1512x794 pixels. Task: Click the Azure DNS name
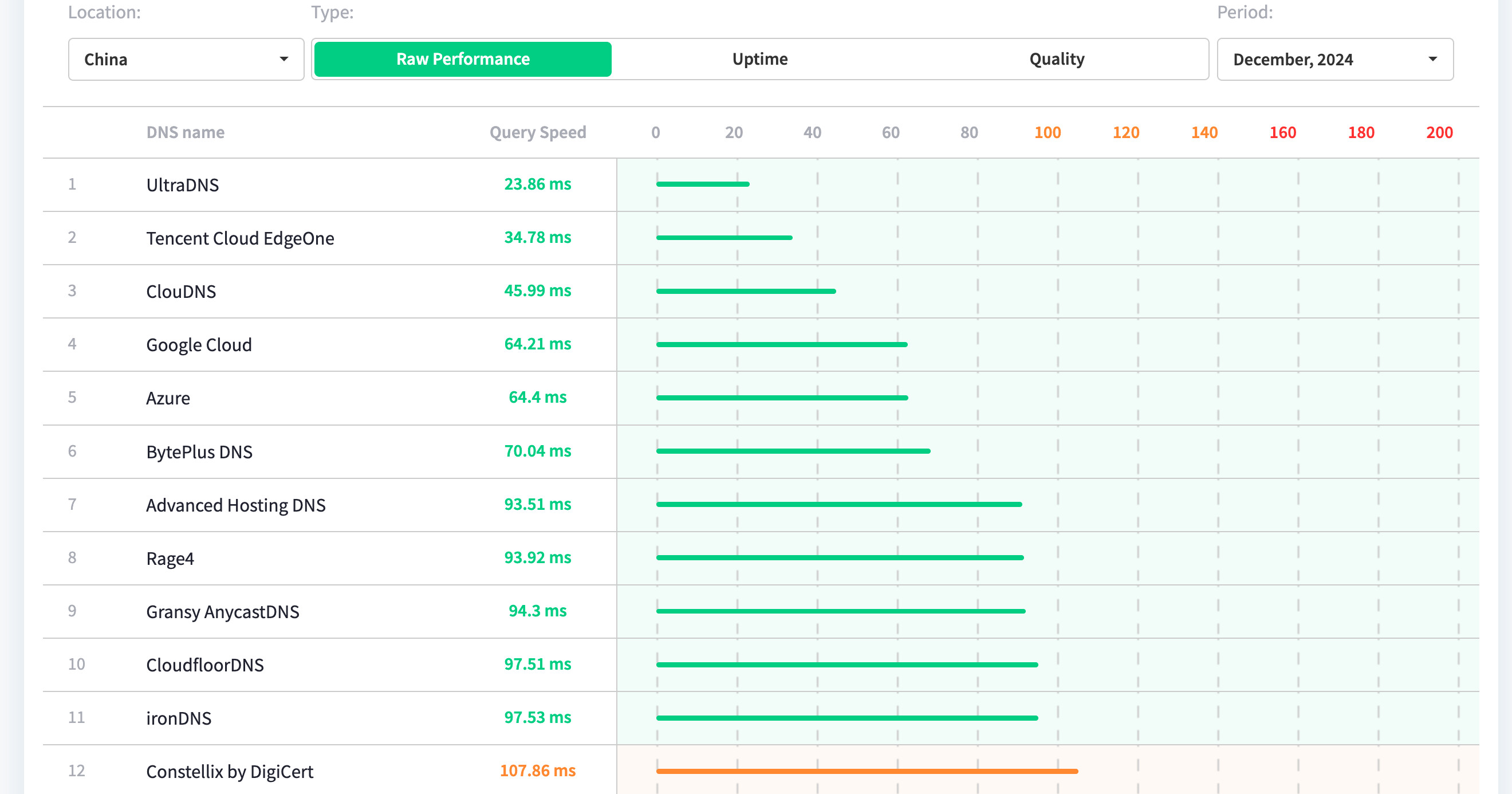pyautogui.click(x=168, y=398)
